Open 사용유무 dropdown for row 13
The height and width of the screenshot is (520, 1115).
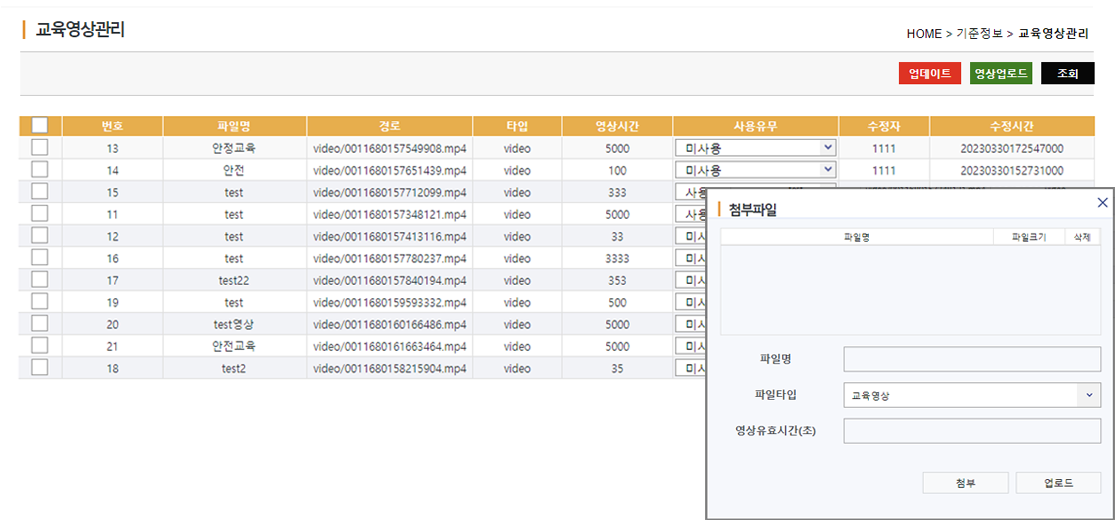(755, 148)
